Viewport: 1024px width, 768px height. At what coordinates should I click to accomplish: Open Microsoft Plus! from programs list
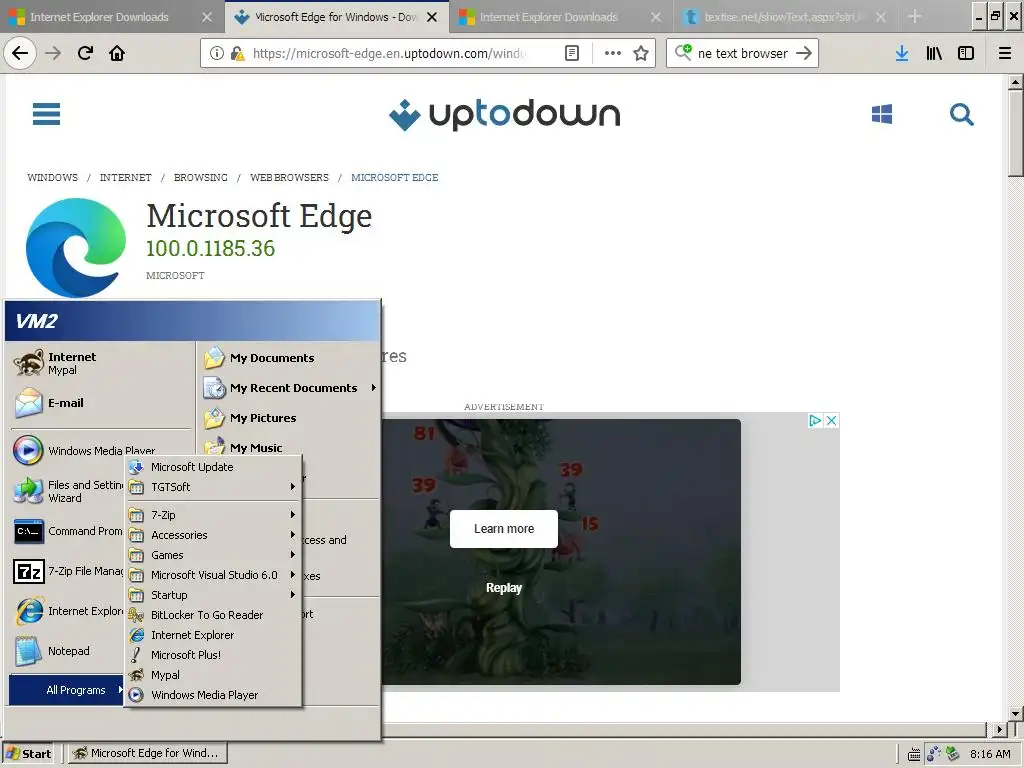214,654
